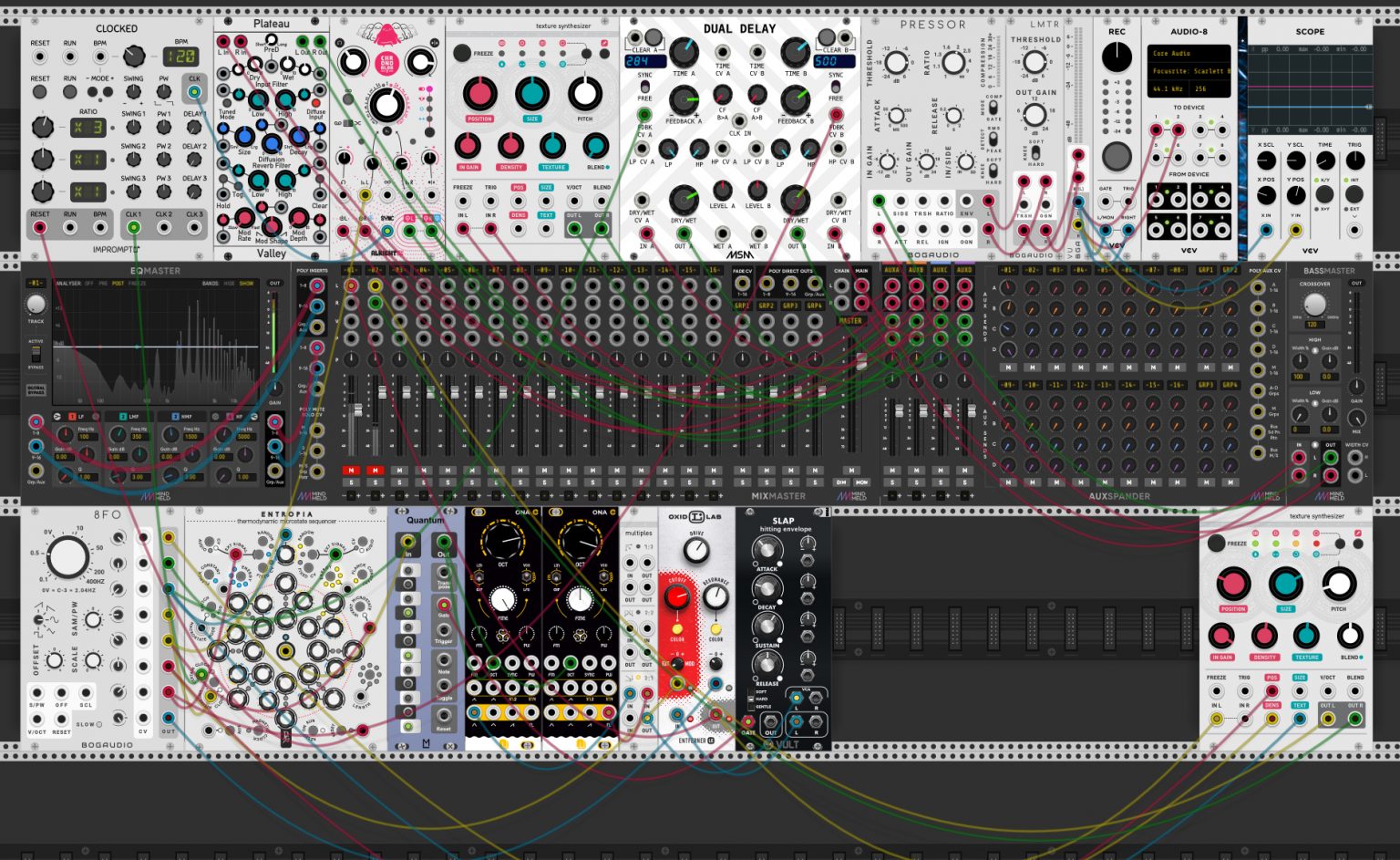Click FREEZE button on the top texture synthesizer
The image size is (1400, 860).
pyautogui.click(x=463, y=53)
